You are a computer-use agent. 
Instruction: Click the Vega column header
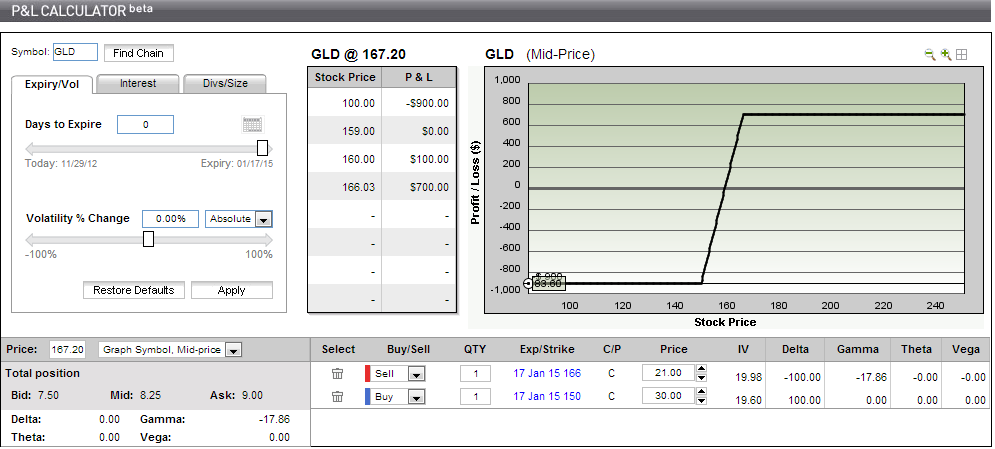tap(966, 349)
